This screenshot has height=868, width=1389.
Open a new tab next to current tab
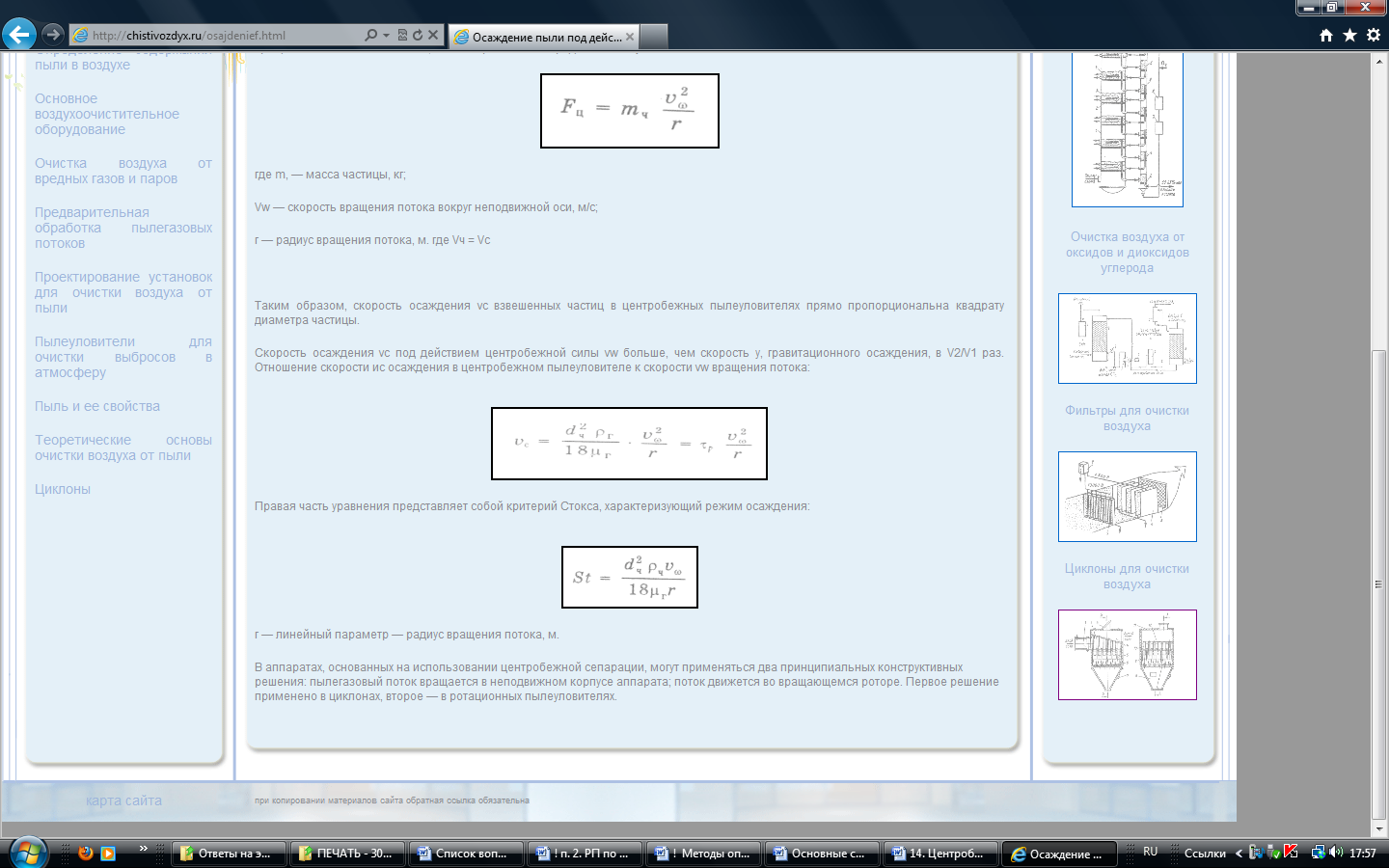point(654,37)
